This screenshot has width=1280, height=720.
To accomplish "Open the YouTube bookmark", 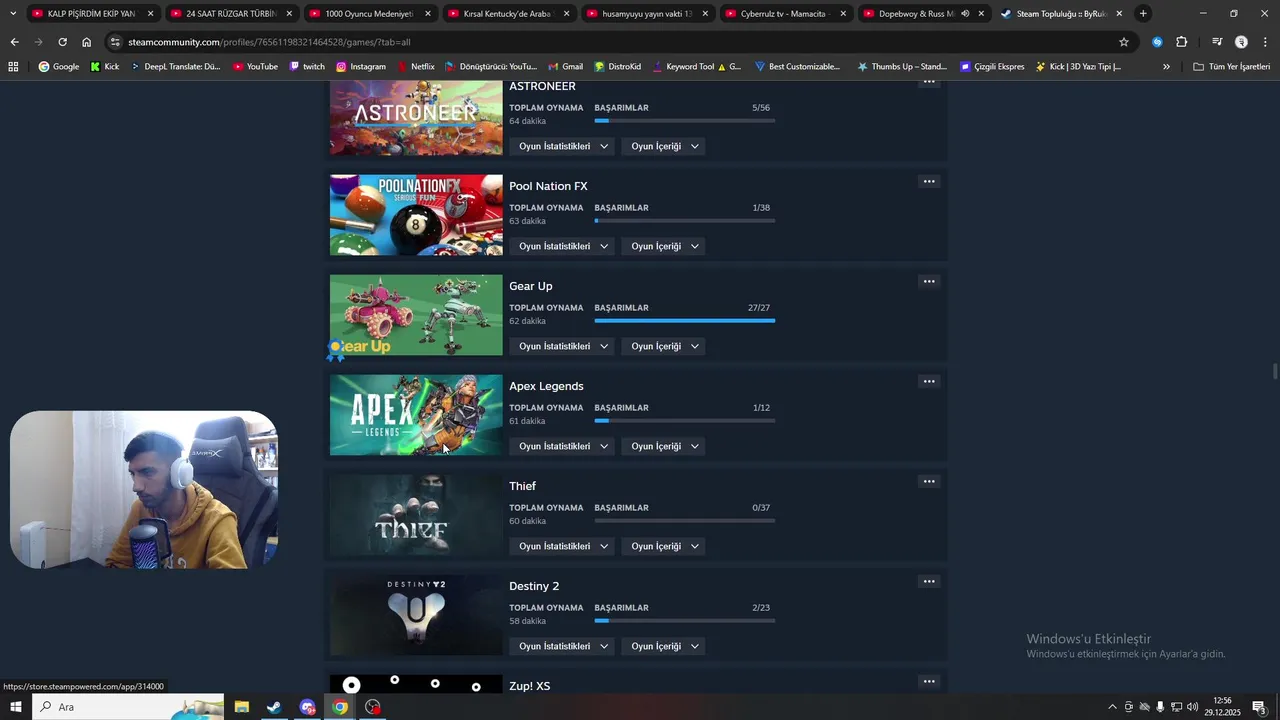I will click(x=255, y=67).
